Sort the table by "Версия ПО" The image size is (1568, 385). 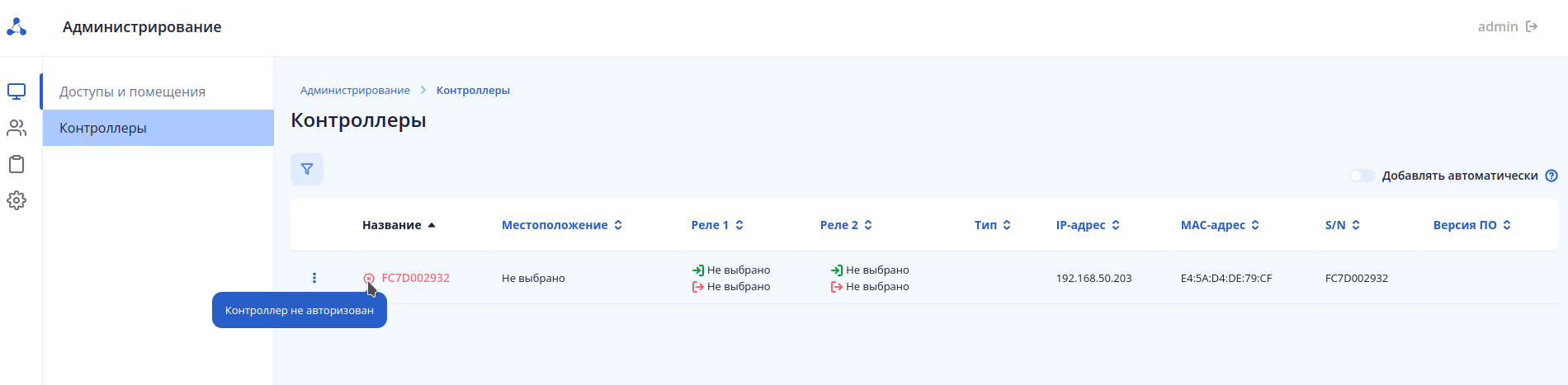pyautogui.click(x=1471, y=225)
